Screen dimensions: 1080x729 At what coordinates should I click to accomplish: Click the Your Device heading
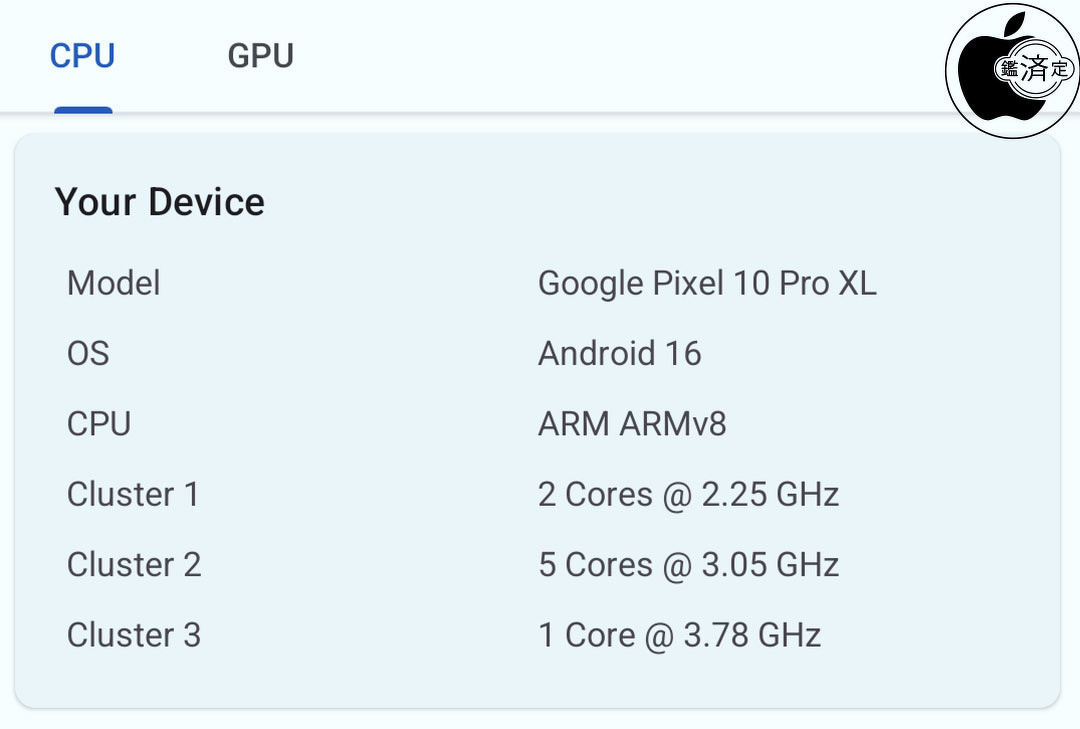(x=159, y=201)
